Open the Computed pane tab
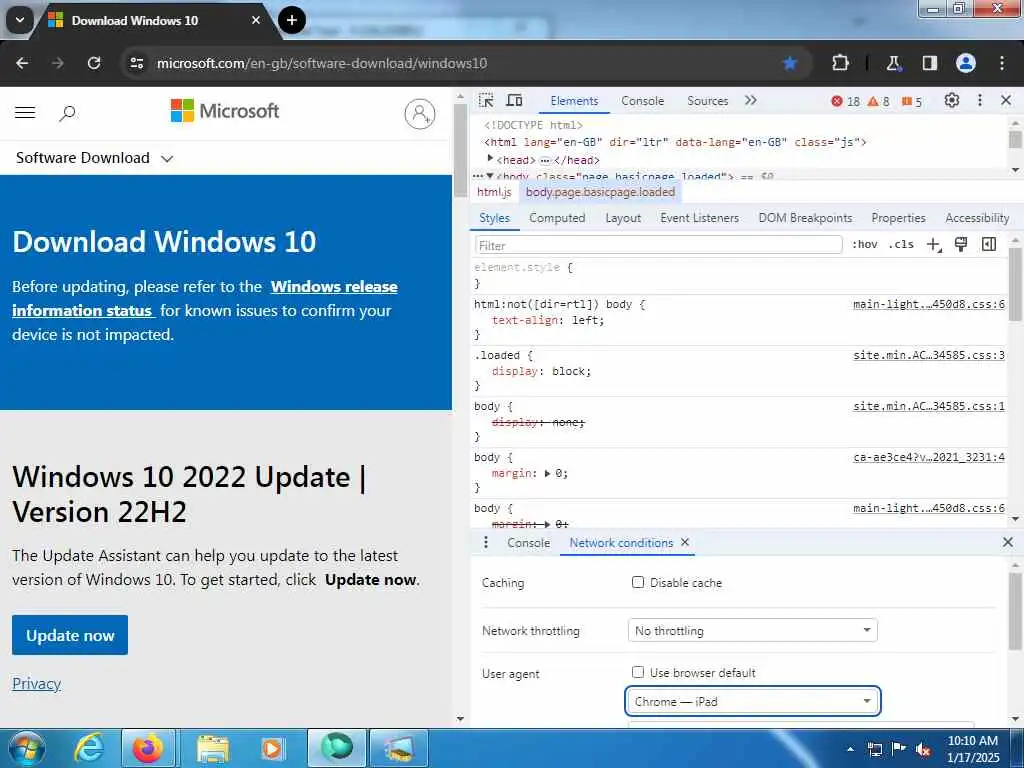Image resolution: width=1024 pixels, height=768 pixels. (557, 218)
